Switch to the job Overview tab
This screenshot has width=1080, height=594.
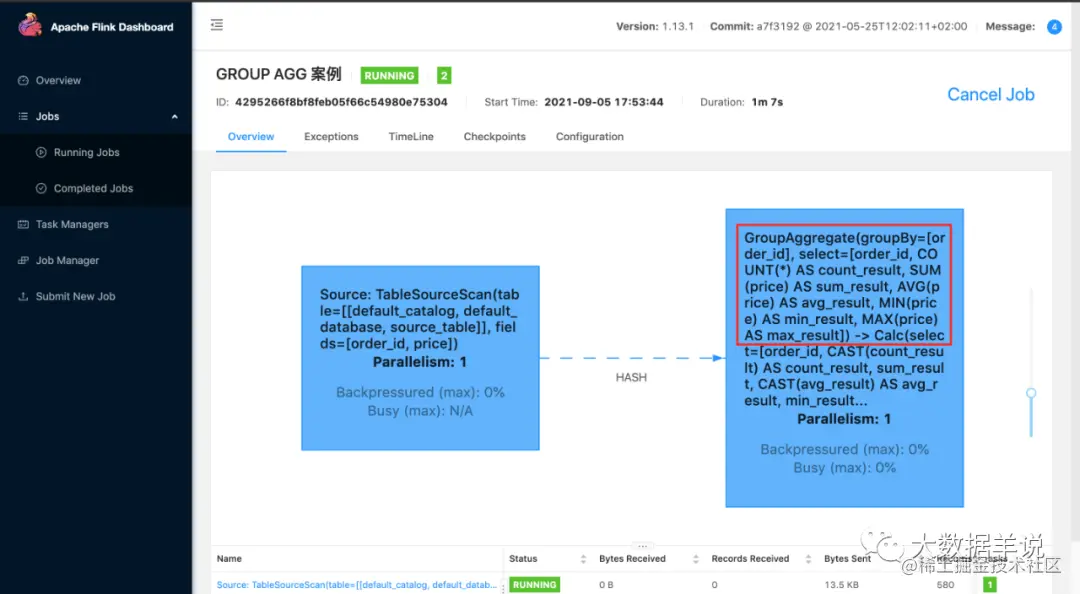point(251,136)
